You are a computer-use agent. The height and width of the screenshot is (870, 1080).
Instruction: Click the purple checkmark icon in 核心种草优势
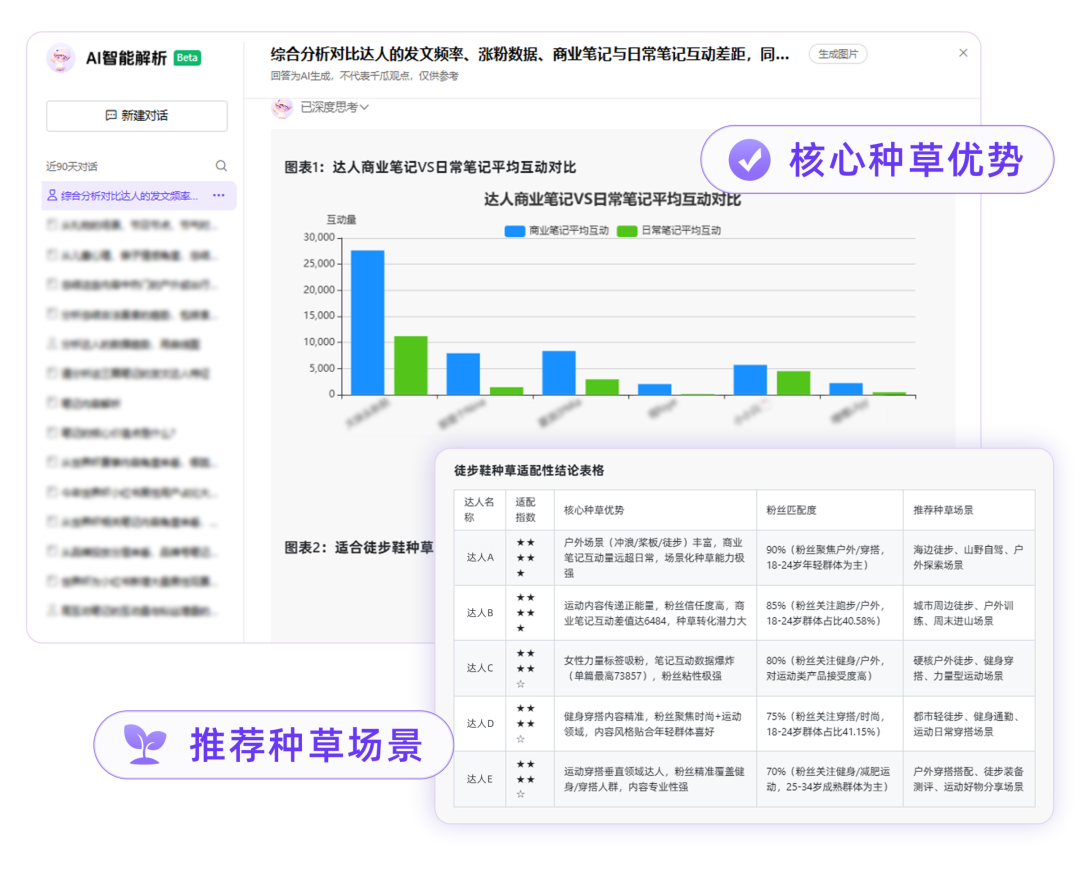point(749,160)
